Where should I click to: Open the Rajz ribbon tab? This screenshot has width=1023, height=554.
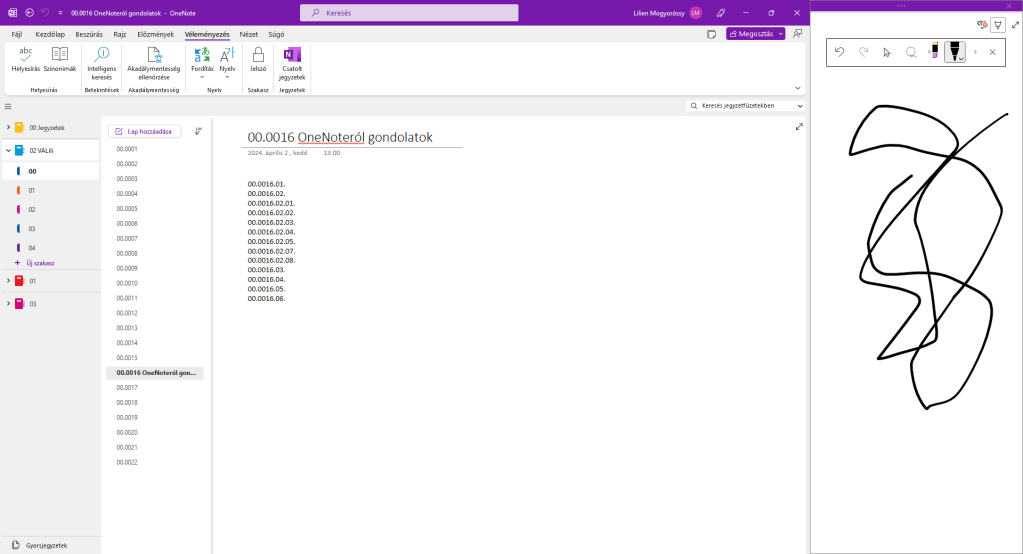pyautogui.click(x=119, y=34)
